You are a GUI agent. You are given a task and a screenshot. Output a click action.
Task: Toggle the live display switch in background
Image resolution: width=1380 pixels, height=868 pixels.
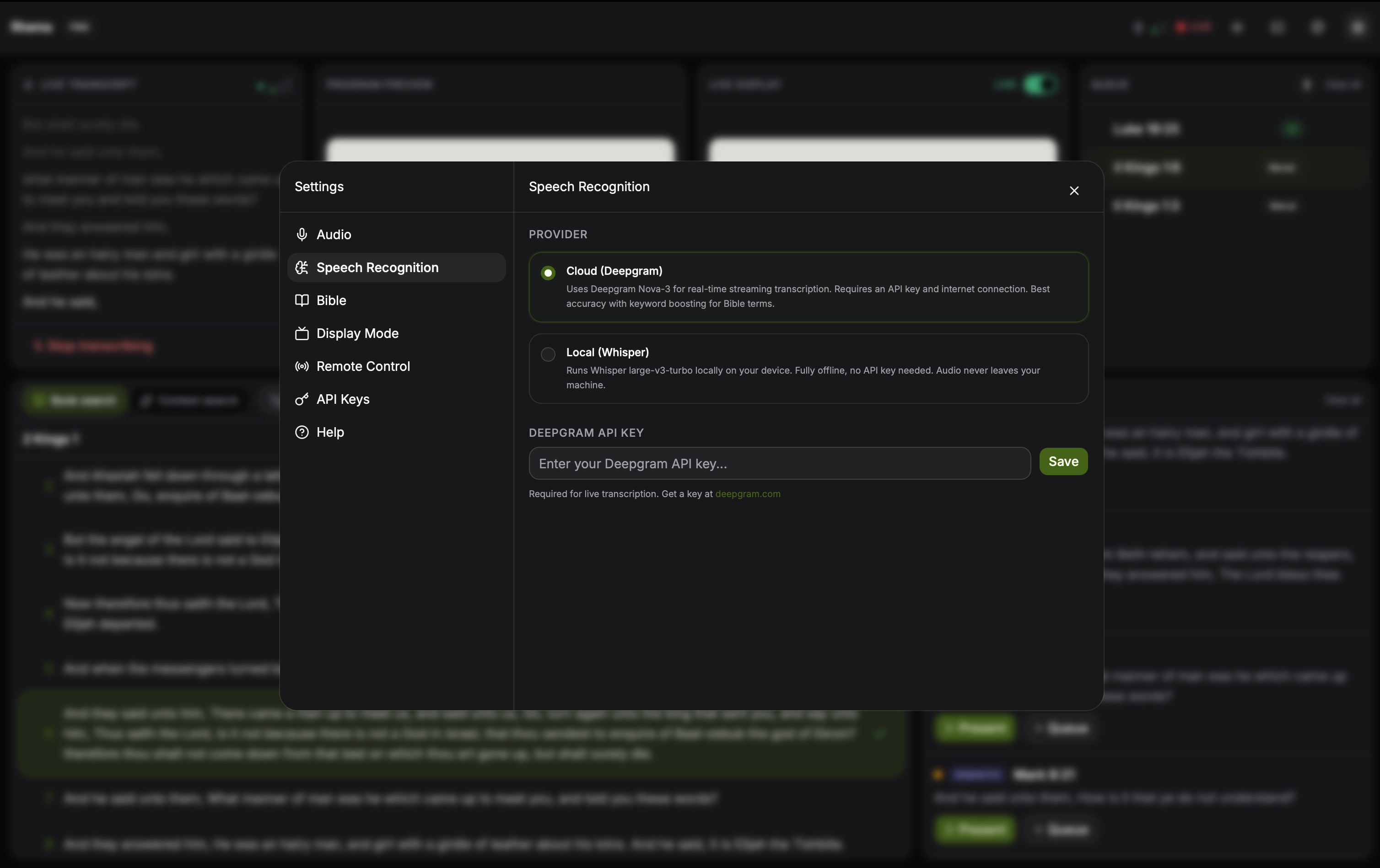pos(1040,85)
